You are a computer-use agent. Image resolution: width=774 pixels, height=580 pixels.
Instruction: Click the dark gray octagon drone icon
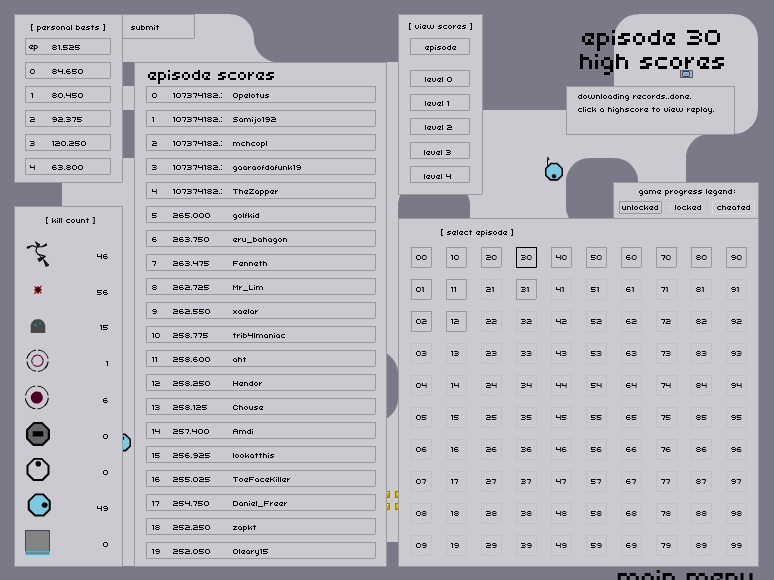[38, 434]
